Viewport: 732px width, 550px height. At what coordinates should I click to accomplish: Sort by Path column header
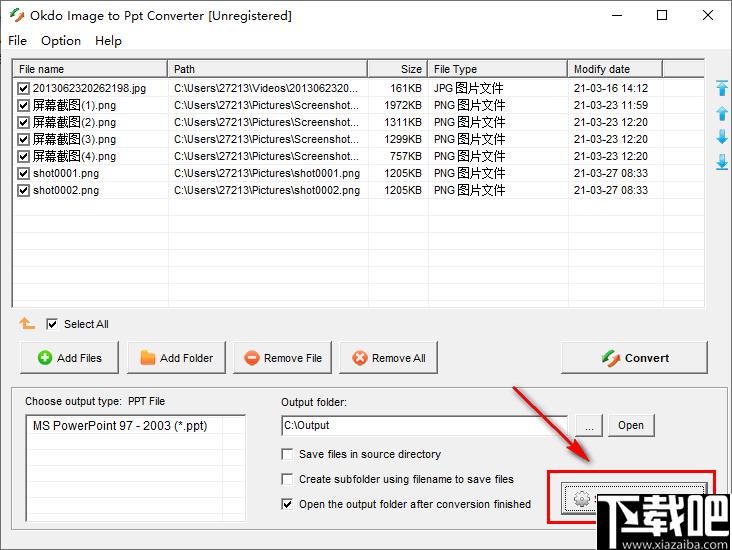tap(267, 69)
